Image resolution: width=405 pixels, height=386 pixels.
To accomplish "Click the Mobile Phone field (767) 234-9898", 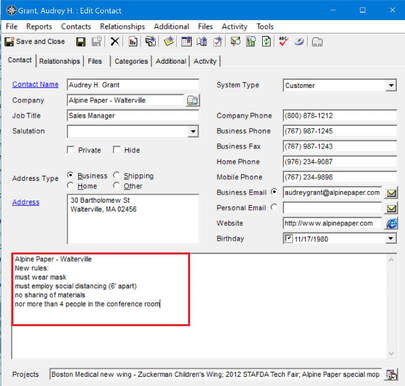I will [340, 177].
